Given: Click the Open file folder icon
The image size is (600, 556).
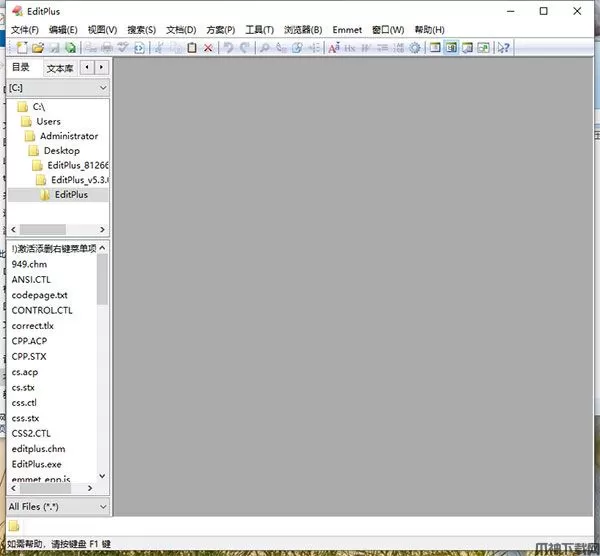Looking at the screenshot, I should point(38,48).
